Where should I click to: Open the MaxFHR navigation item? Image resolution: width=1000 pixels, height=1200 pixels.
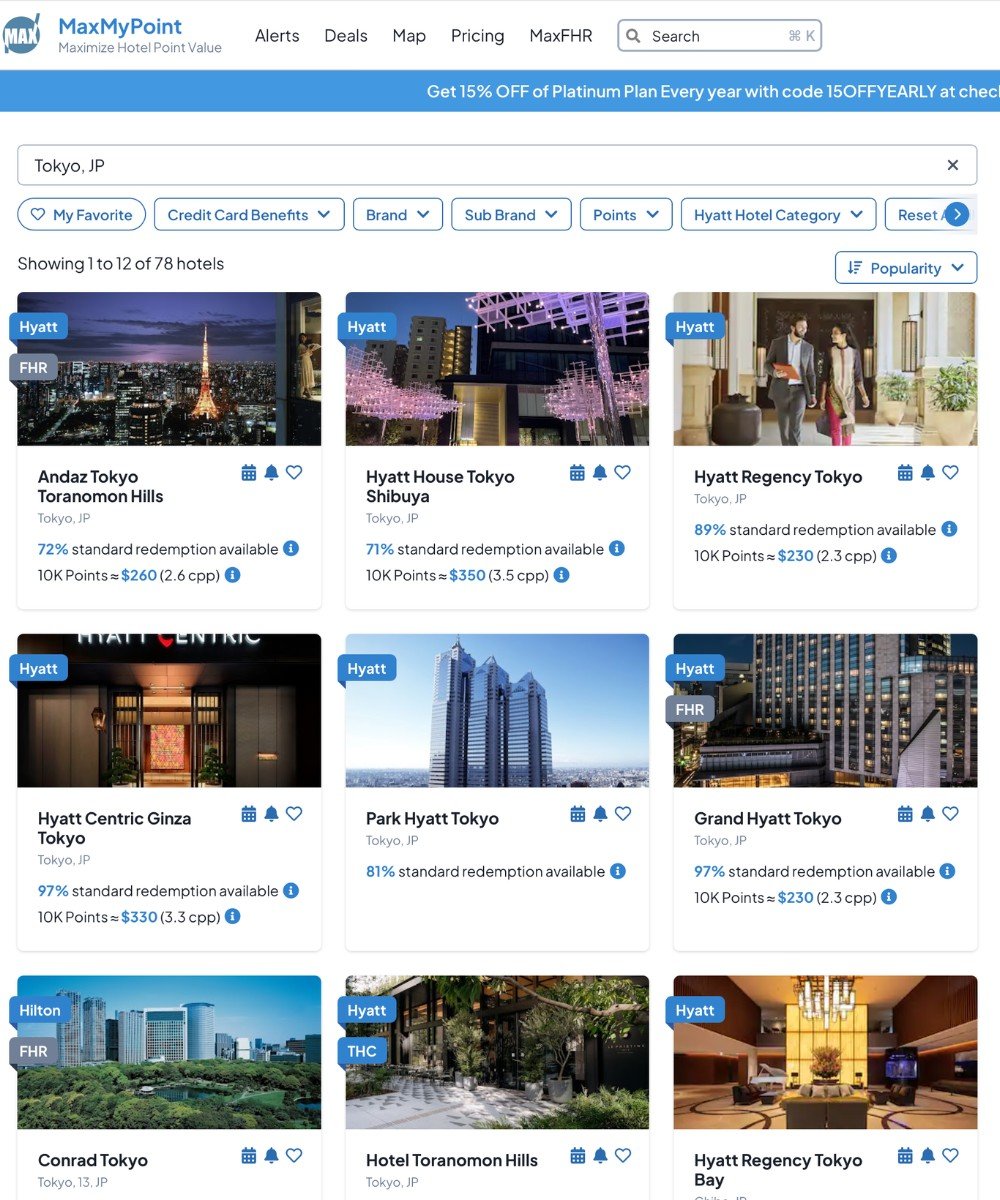click(x=561, y=36)
